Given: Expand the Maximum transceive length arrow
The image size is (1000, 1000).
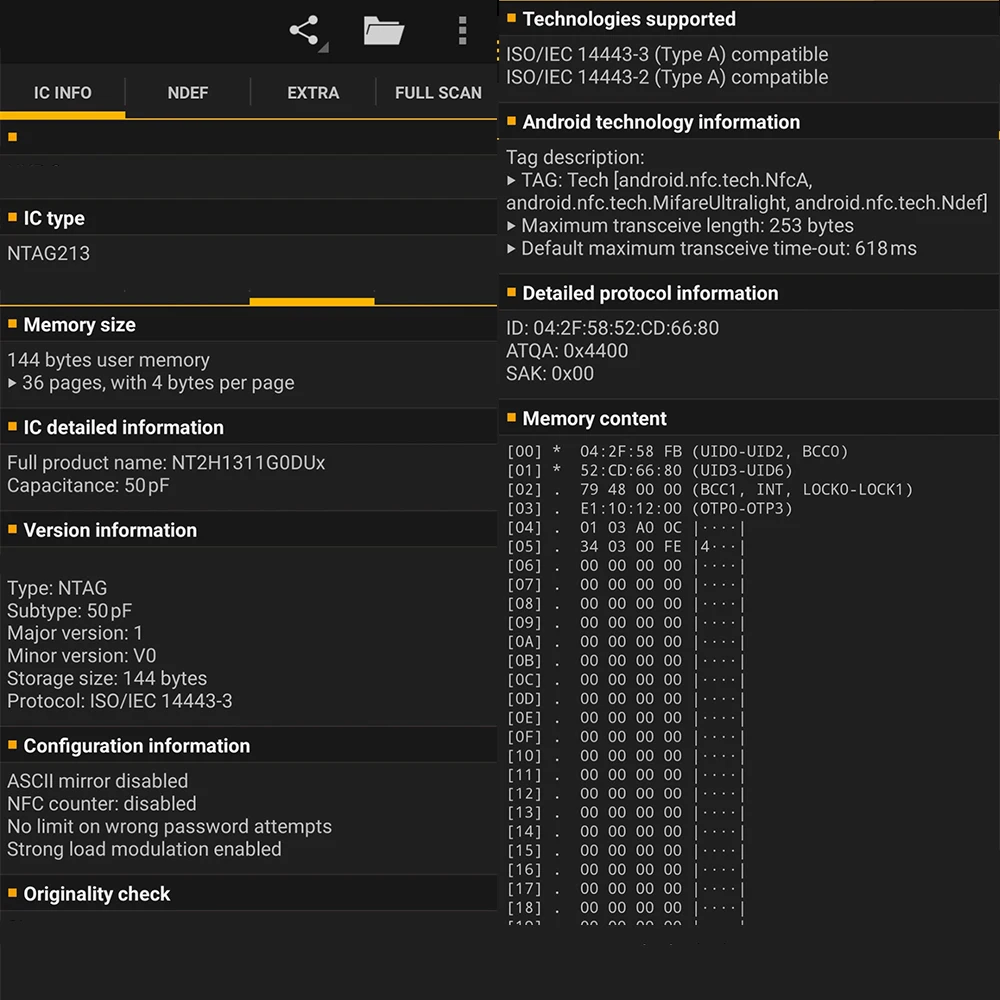Looking at the screenshot, I should [x=512, y=226].
